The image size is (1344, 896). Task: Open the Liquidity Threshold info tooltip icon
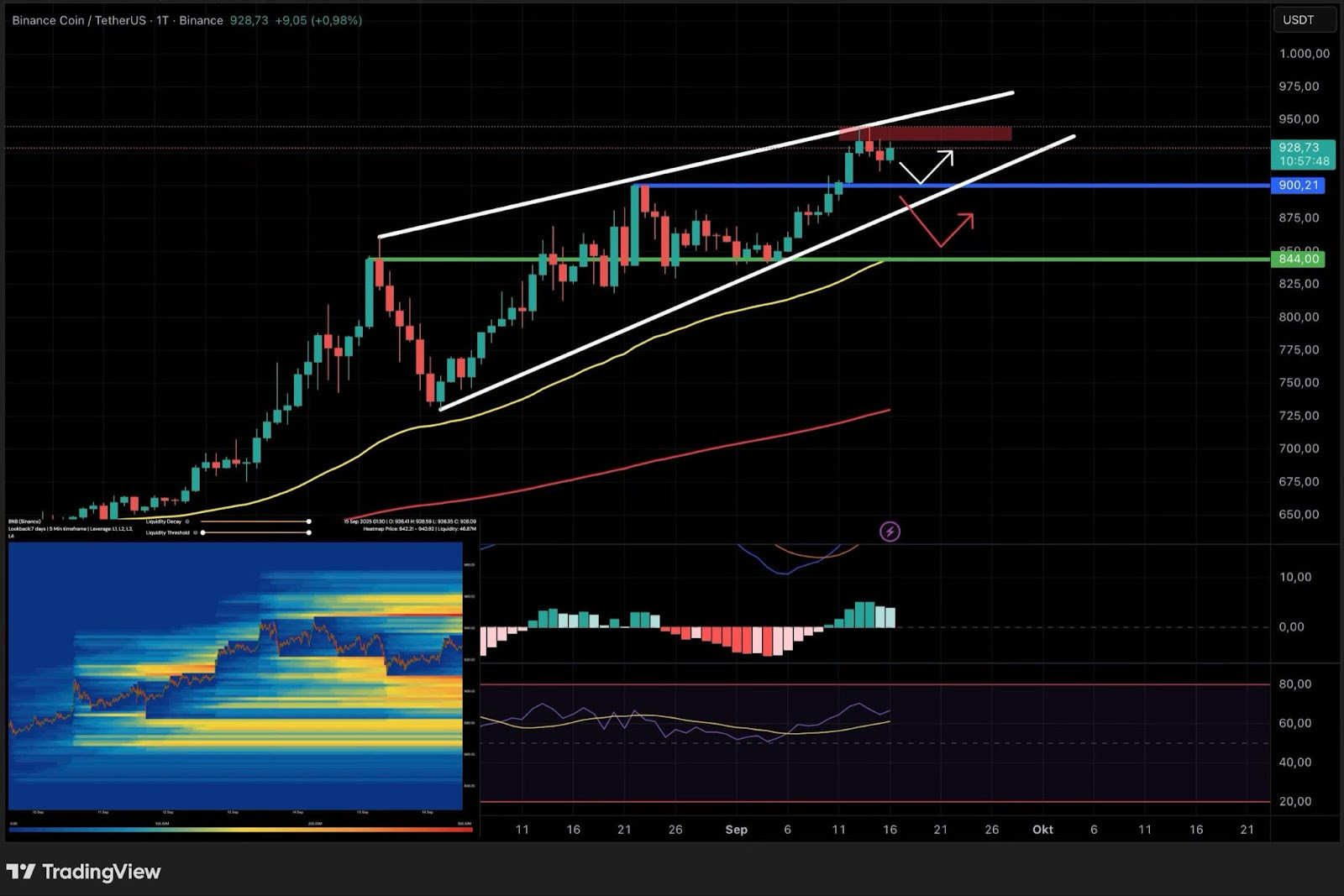click(x=195, y=532)
